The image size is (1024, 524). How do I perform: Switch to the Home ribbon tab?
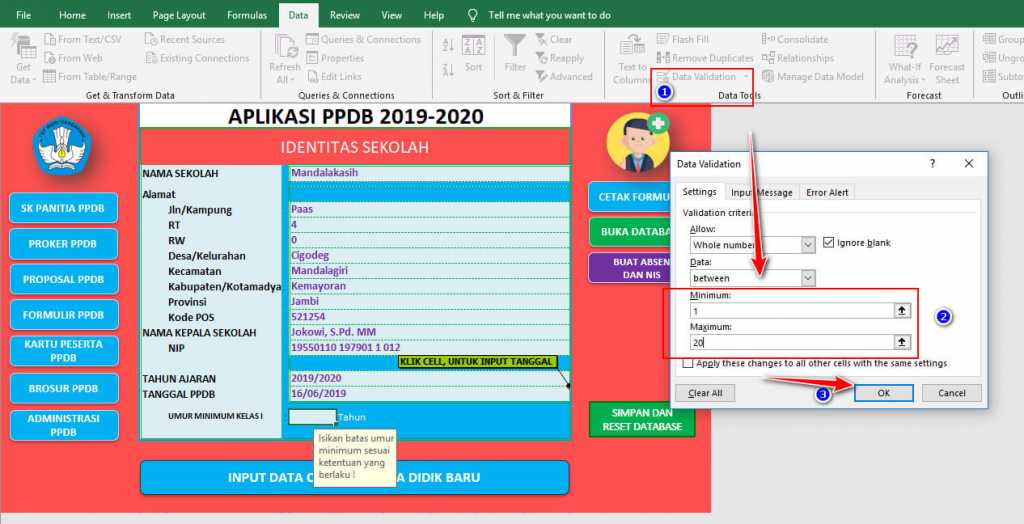72,15
